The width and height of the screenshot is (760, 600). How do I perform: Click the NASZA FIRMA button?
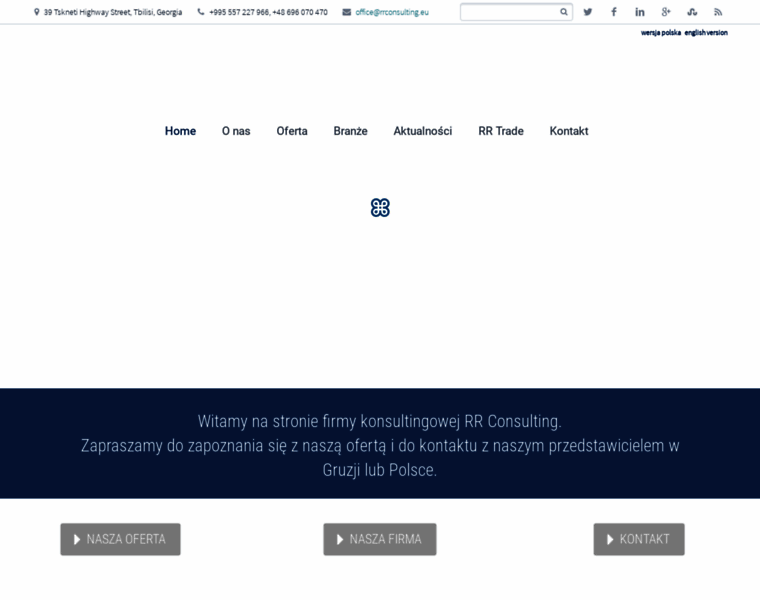tap(380, 539)
